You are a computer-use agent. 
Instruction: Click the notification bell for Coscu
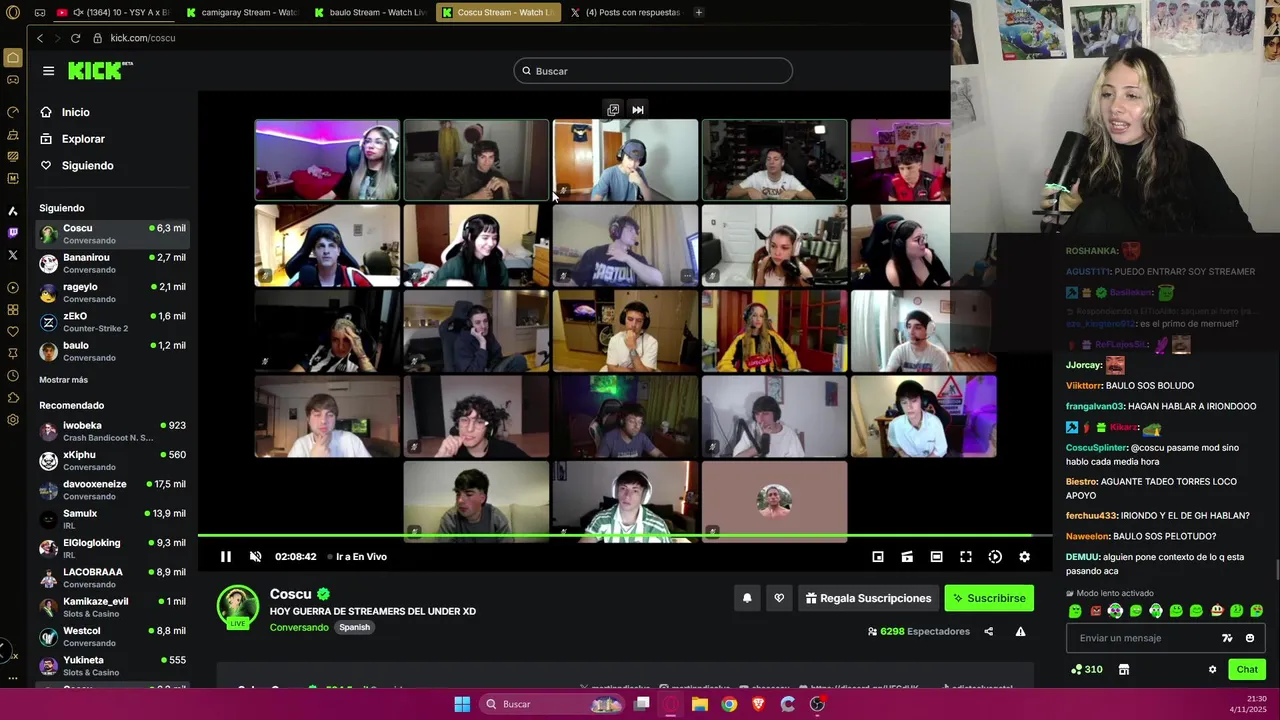tap(747, 598)
